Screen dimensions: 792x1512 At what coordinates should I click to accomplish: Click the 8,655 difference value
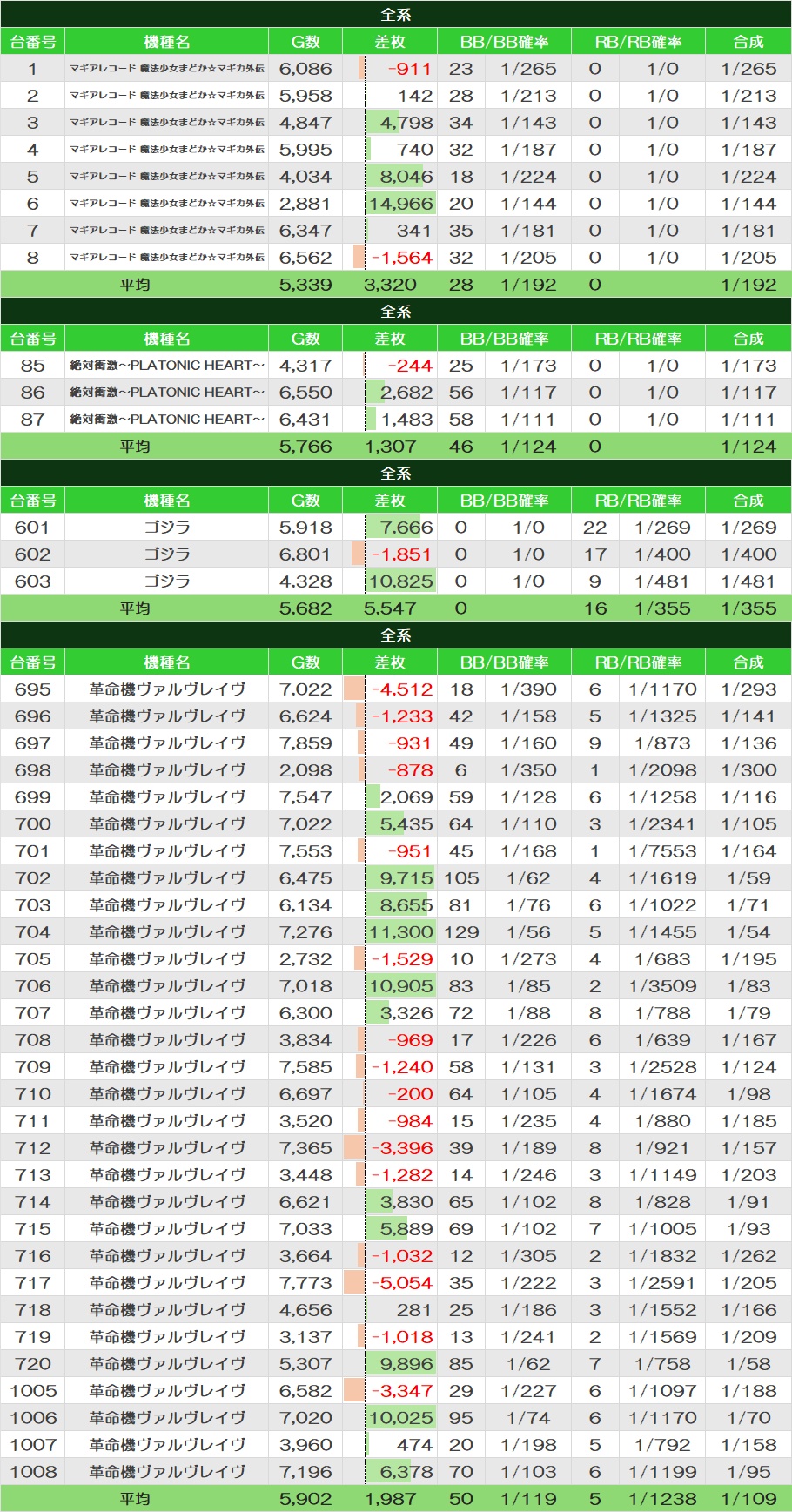pos(406,905)
